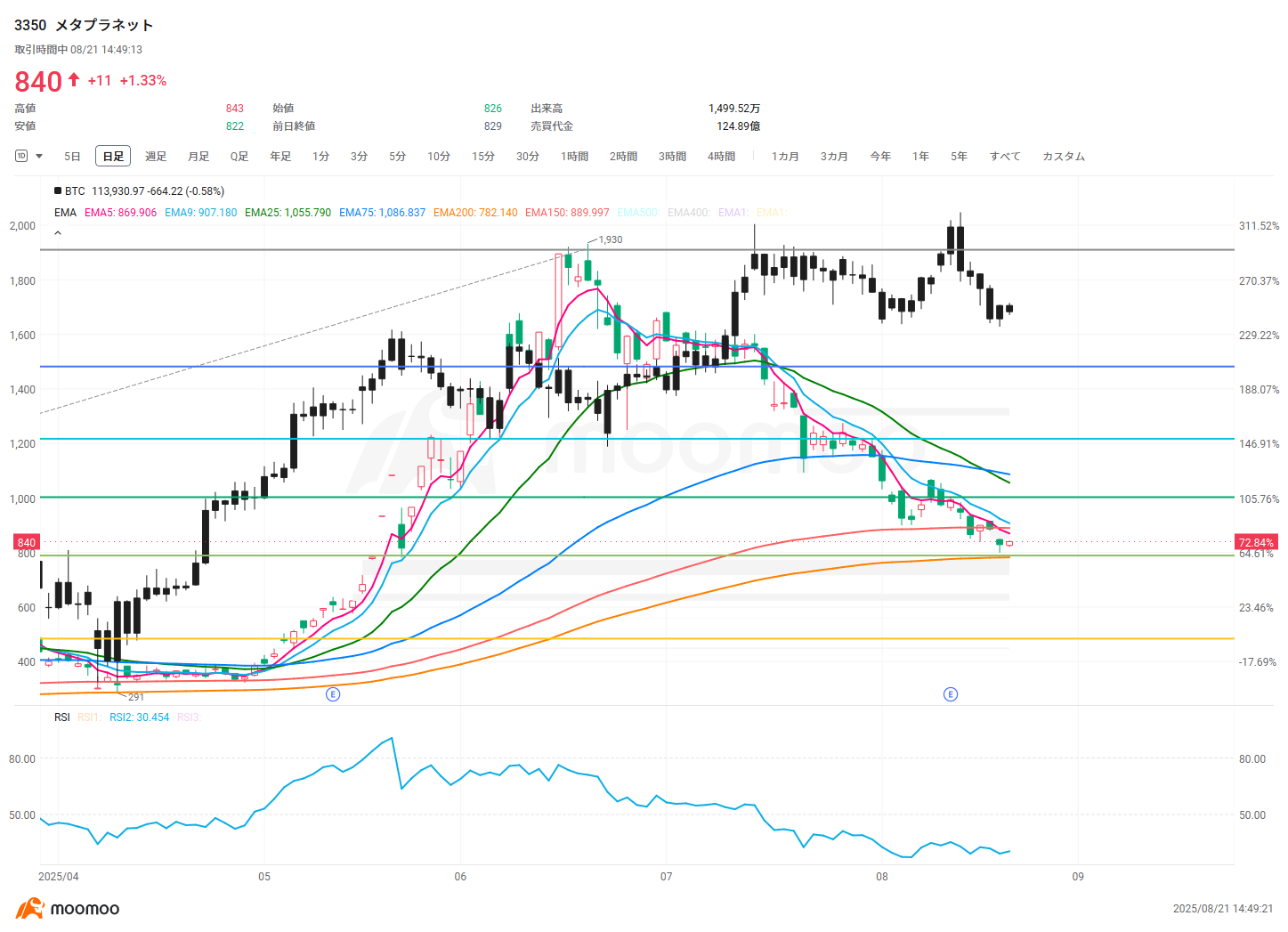
Task: Select the 2時間 interval
Action: click(x=623, y=156)
